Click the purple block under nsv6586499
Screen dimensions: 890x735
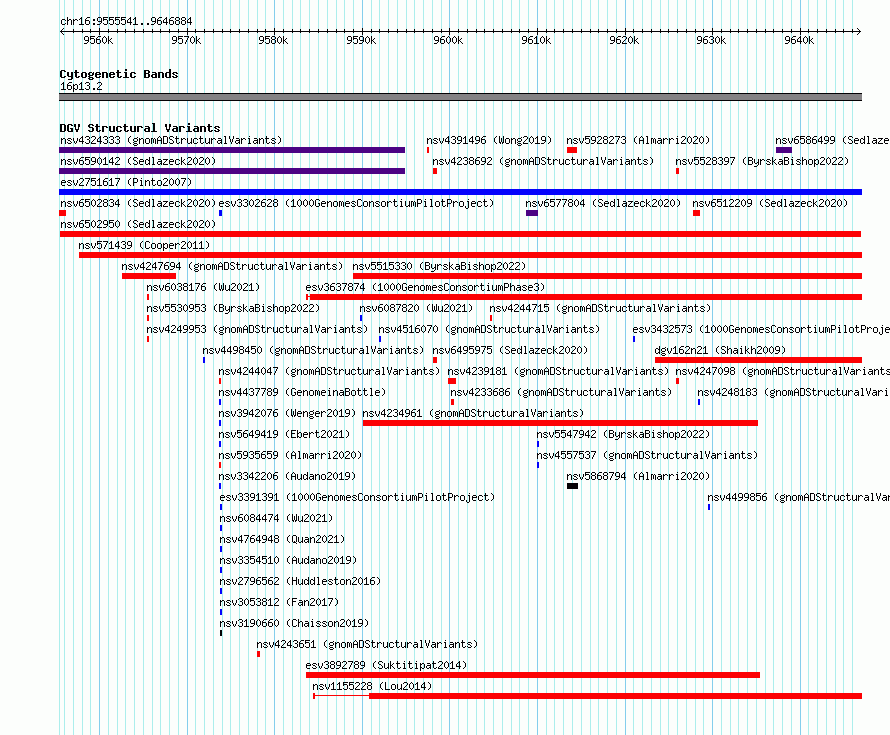point(784,150)
